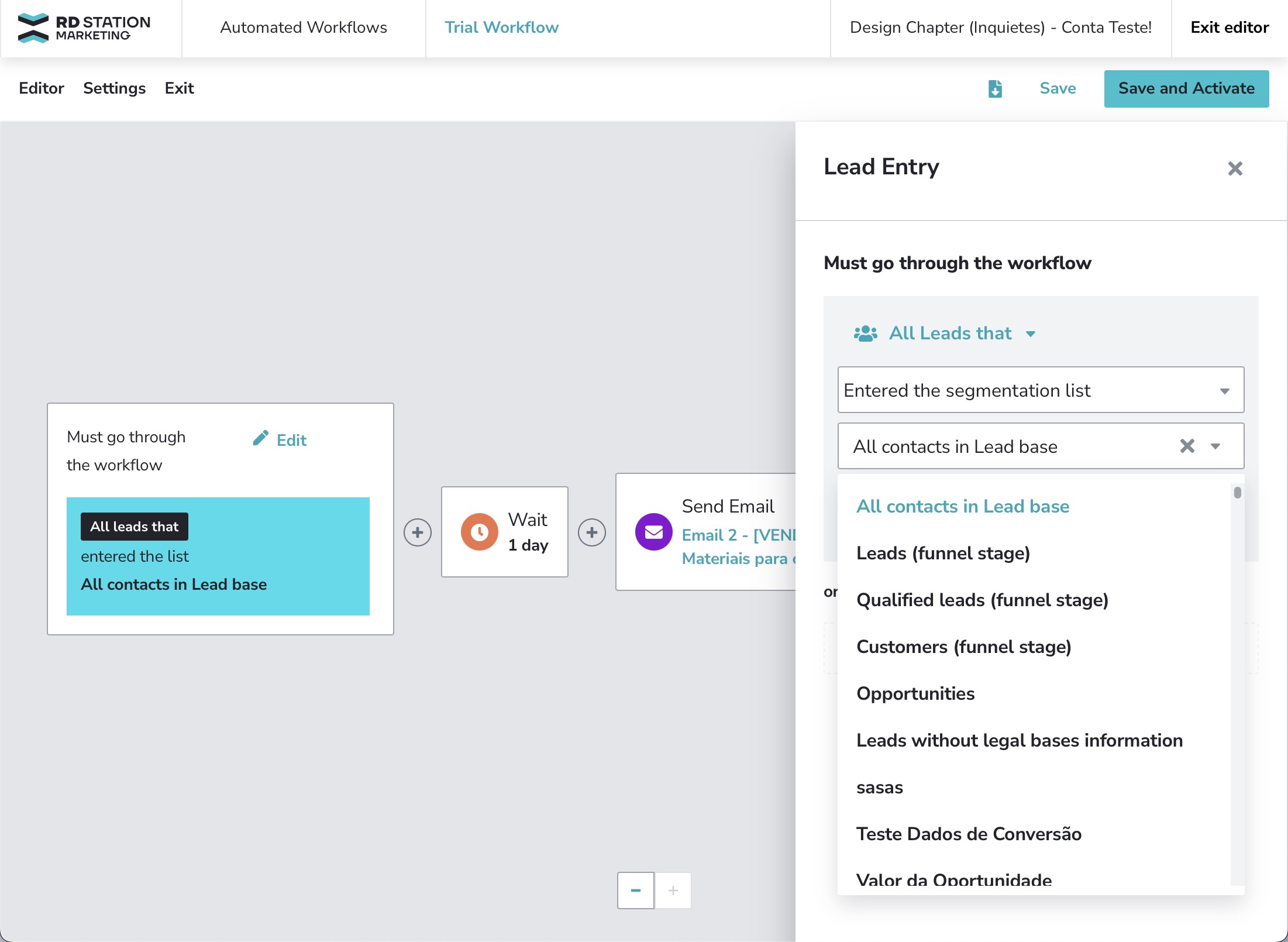Open the Settings tab

coord(114,88)
